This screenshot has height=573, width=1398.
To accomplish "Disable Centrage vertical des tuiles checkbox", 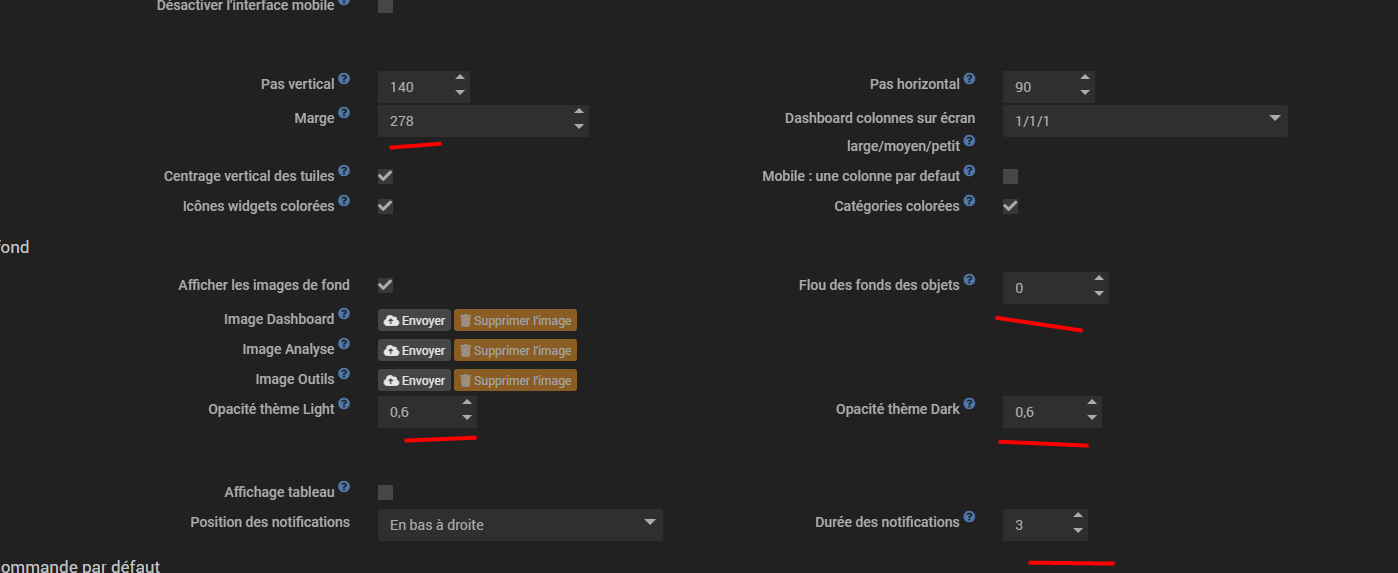I will 385,176.
